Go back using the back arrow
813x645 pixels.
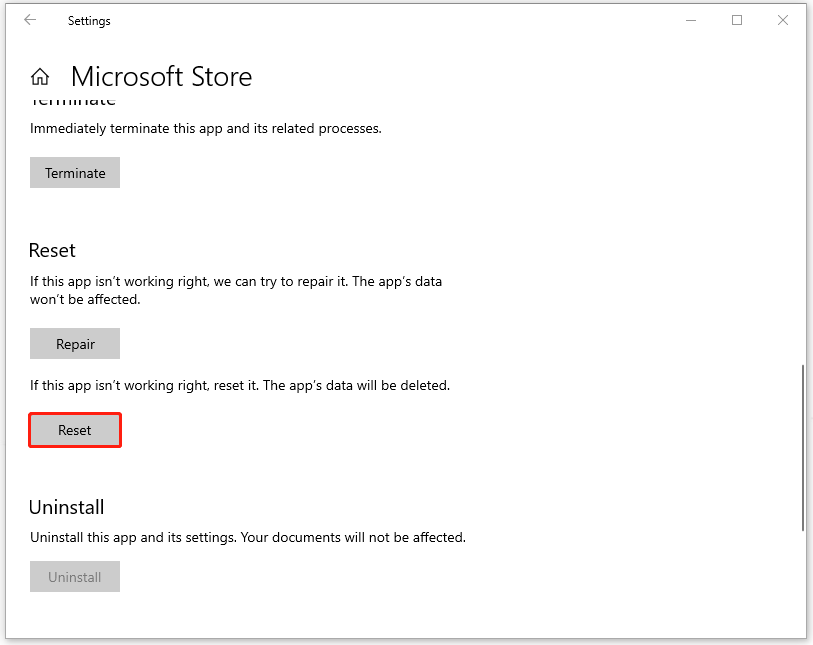pyautogui.click(x=30, y=20)
